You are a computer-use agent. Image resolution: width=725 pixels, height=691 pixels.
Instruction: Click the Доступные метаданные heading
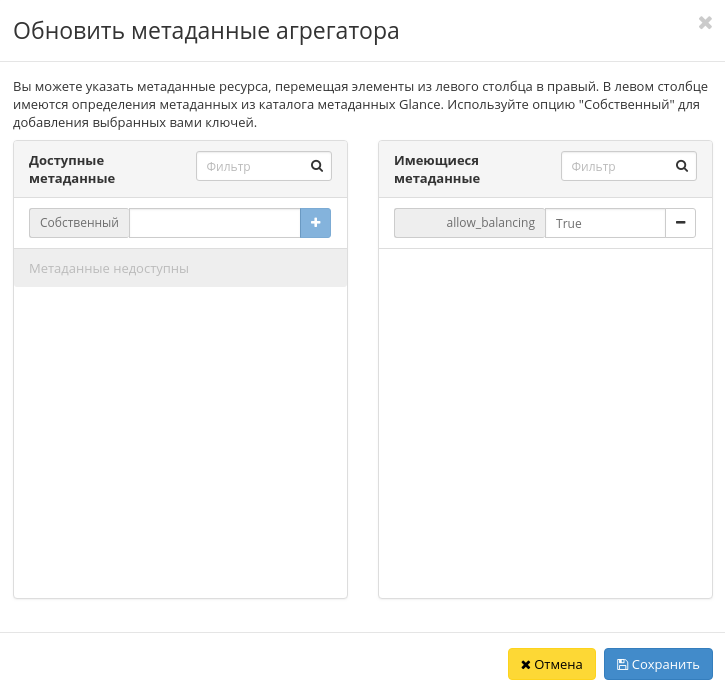pos(72,169)
